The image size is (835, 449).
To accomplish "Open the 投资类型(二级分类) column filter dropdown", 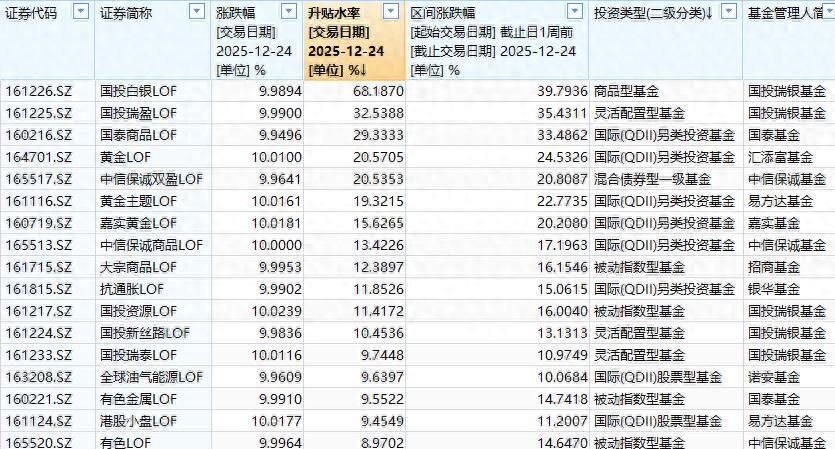I will tap(728, 11).
